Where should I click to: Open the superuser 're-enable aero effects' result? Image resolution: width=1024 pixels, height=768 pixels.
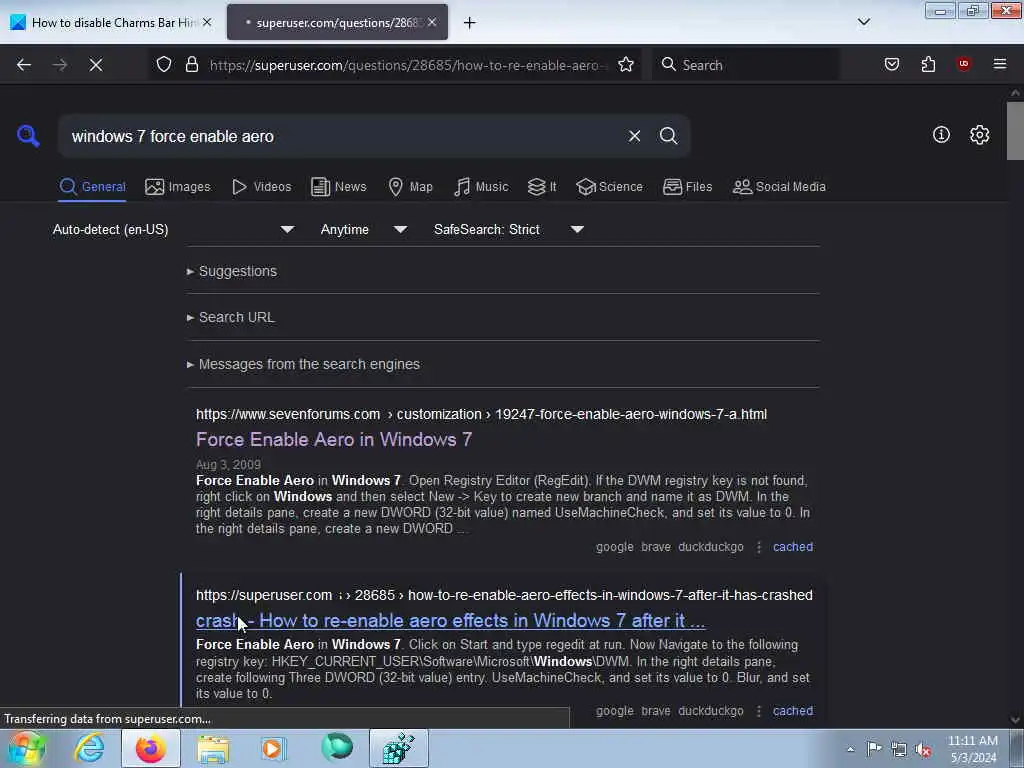451,620
